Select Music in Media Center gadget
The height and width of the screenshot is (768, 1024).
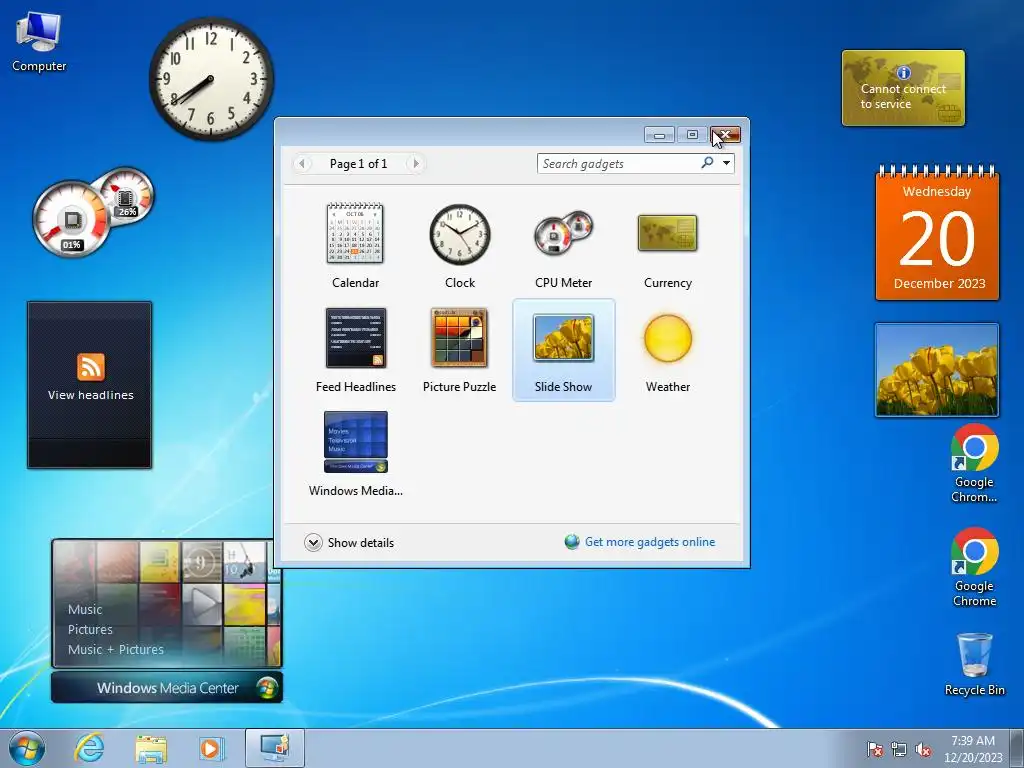(x=85, y=609)
